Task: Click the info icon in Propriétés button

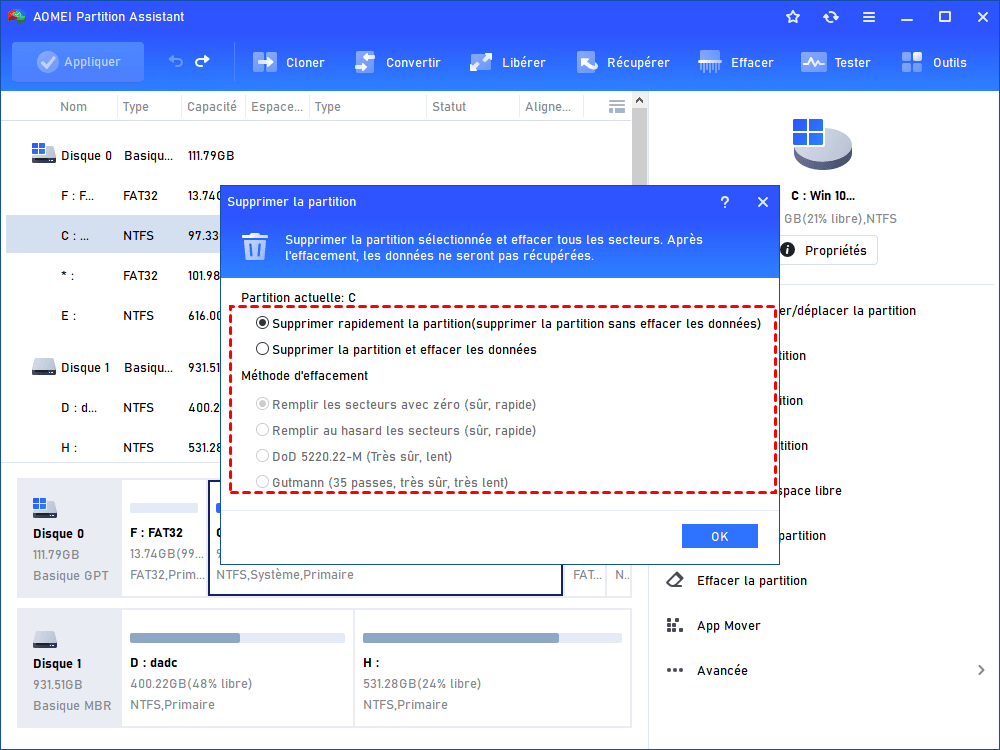Action: click(788, 249)
